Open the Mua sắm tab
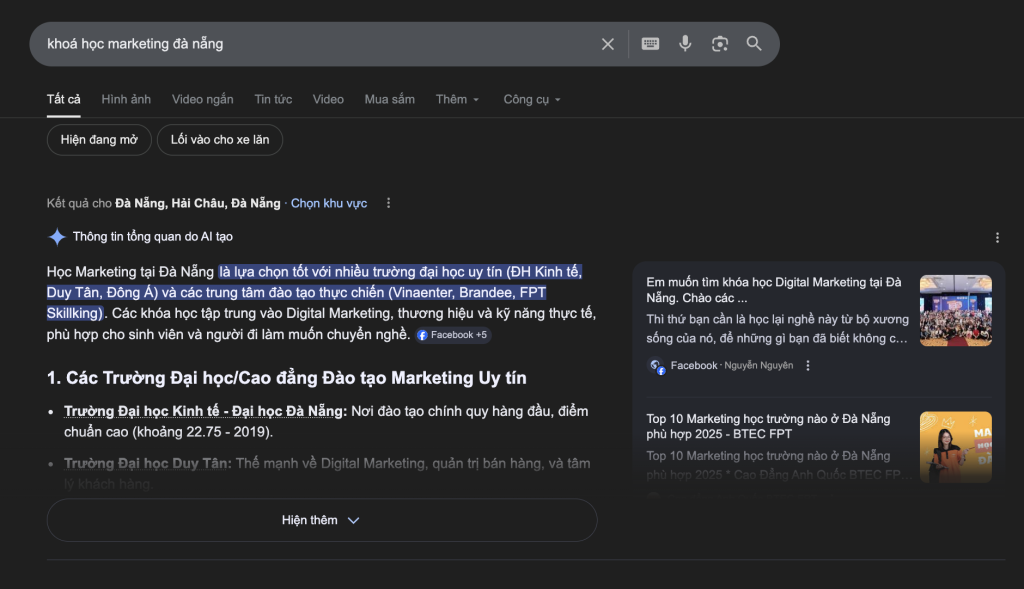 click(x=389, y=99)
